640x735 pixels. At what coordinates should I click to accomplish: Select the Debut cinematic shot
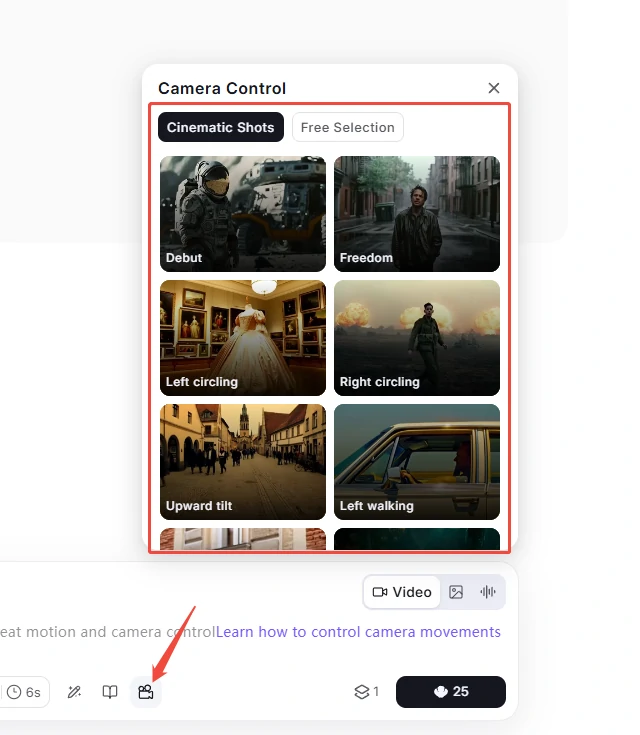243,214
